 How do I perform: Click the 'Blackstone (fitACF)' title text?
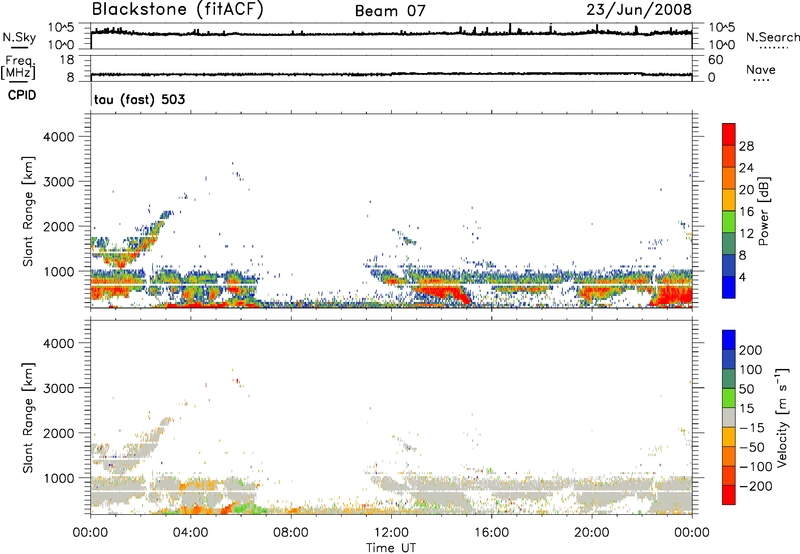pyautogui.click(x=178, y=9)
